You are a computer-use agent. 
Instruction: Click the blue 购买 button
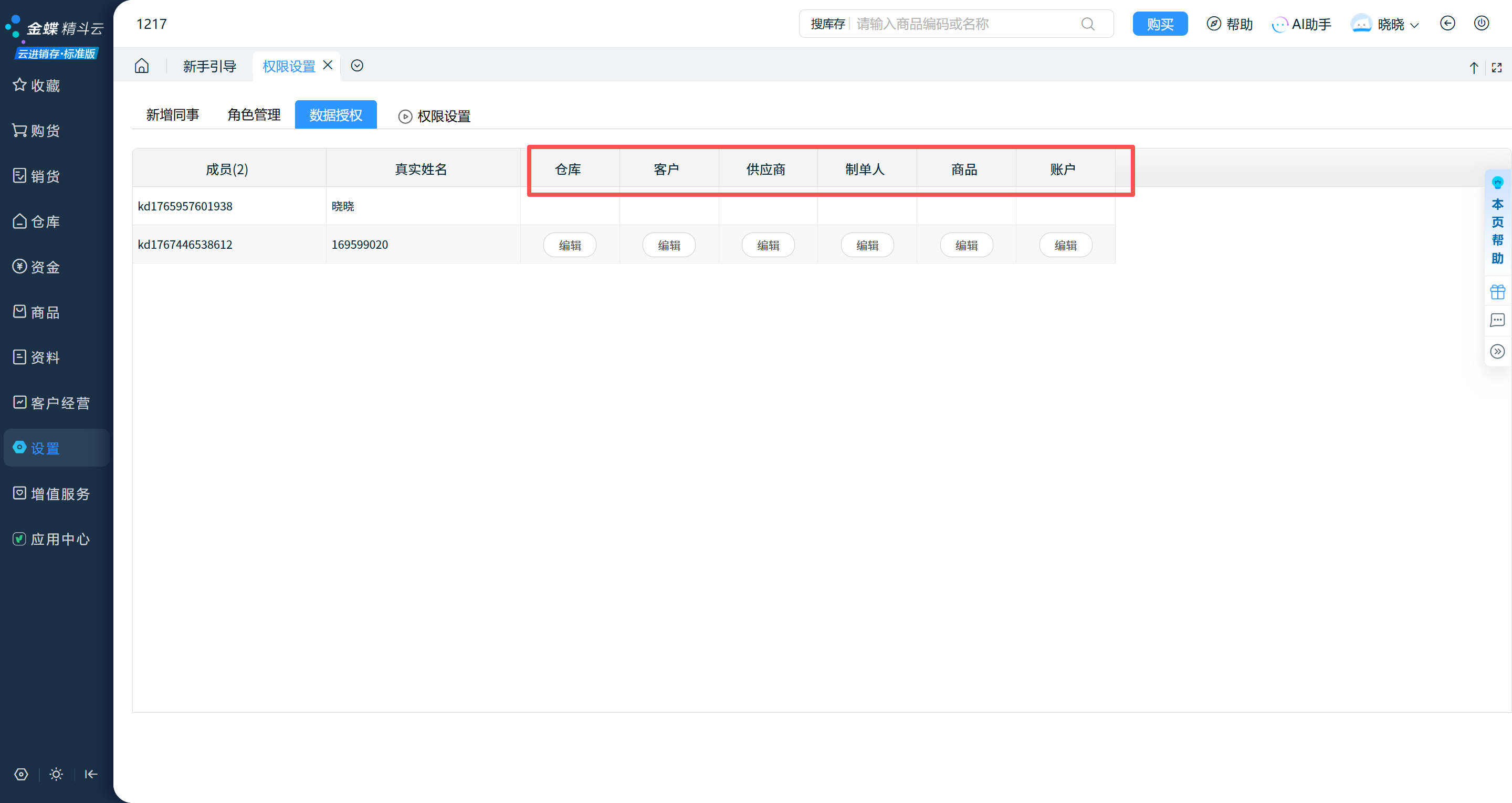tap(1160, 24)
